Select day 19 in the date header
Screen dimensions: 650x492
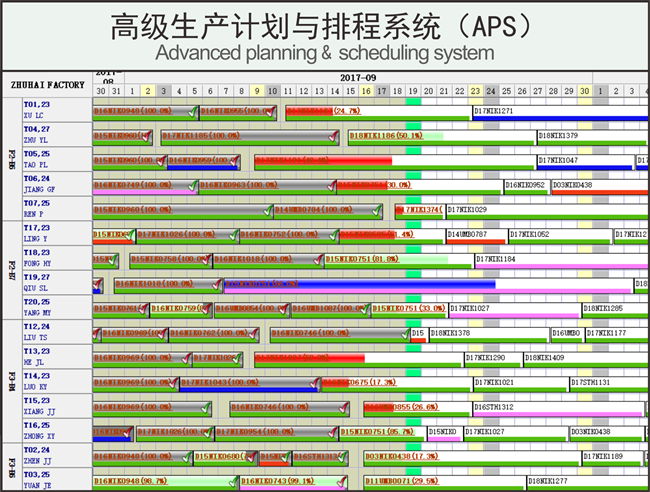(x=413, y=91)
